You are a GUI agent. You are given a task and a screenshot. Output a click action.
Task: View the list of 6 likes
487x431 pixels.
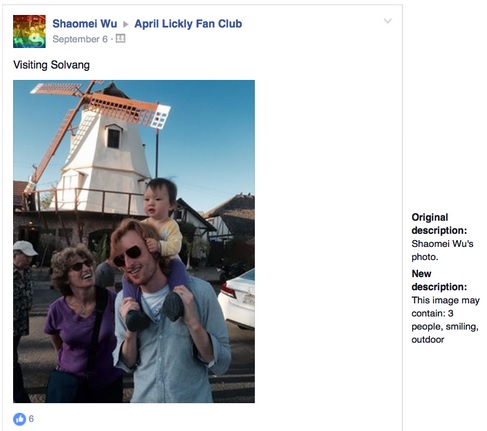pos(31,419)
